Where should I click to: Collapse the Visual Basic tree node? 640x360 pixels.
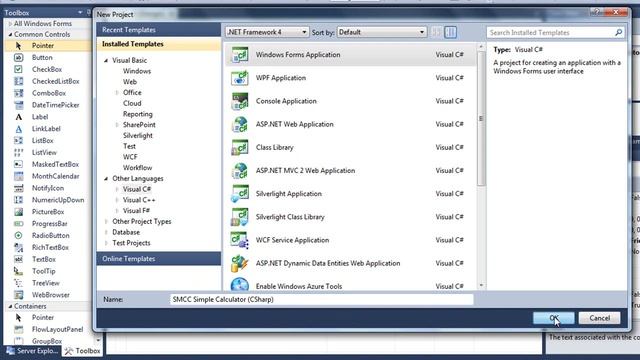coord(106,60)
